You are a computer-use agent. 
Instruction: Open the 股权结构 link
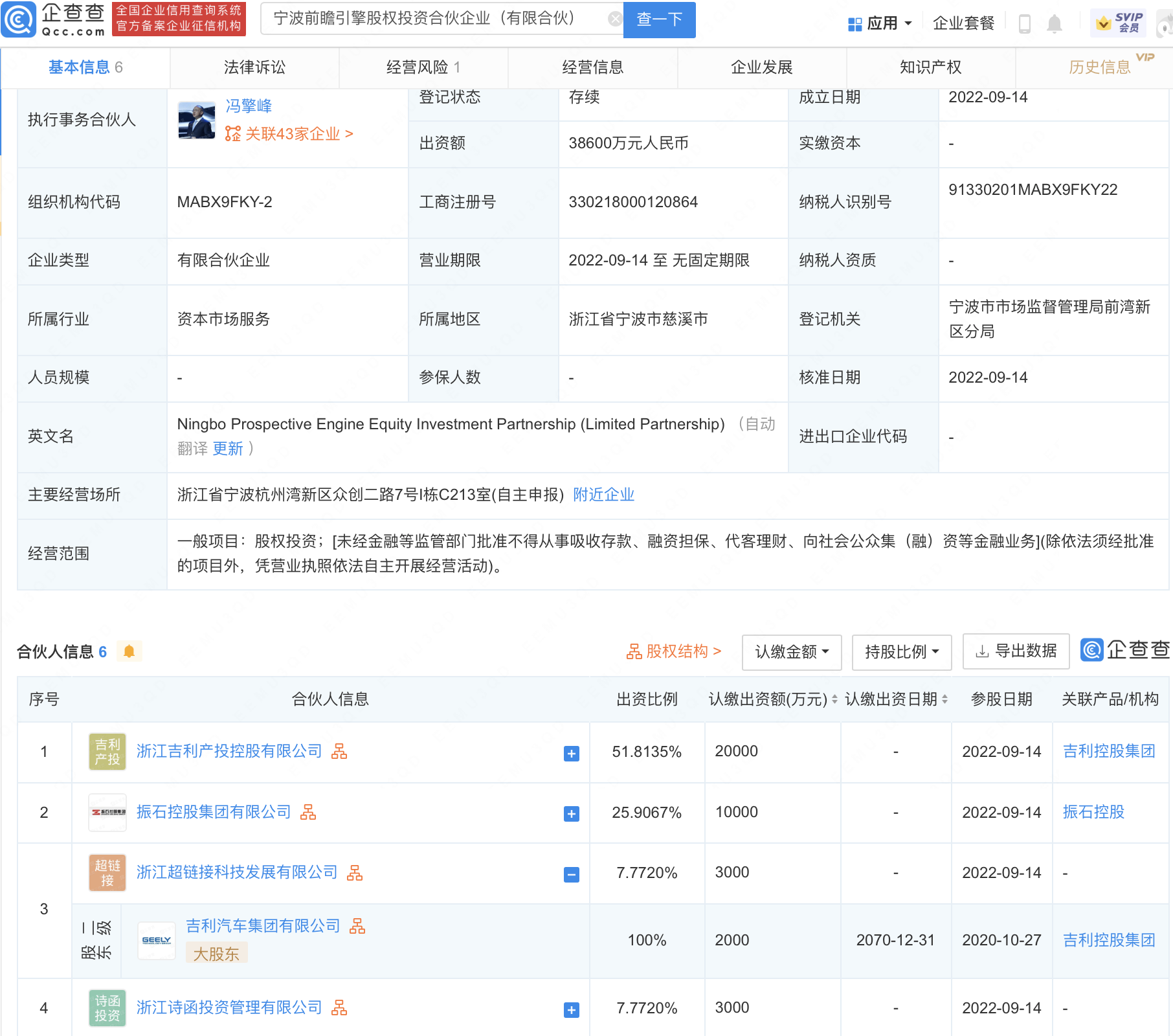click(673, 651)
